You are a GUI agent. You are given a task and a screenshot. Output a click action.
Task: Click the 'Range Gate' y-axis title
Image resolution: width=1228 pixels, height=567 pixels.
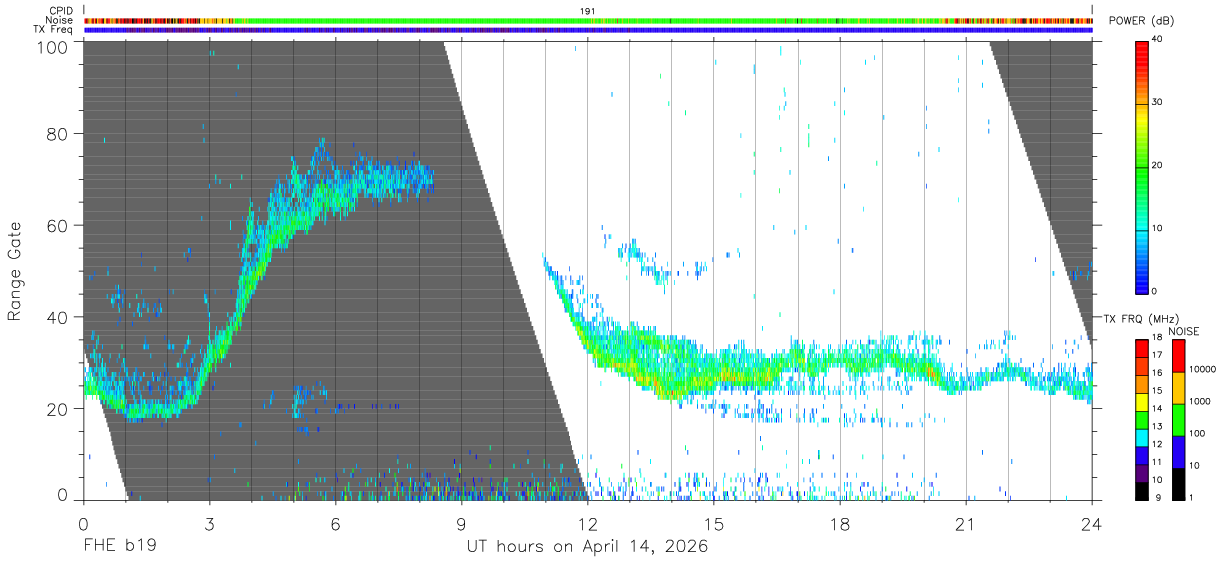pos(15,271)
